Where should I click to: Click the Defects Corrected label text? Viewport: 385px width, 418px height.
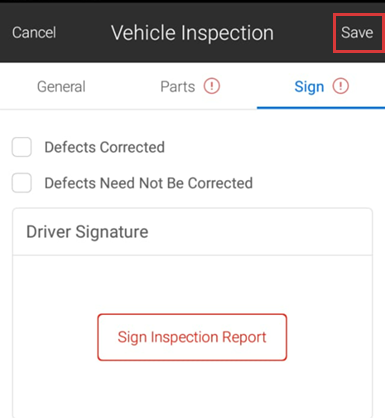coord(105,147)
